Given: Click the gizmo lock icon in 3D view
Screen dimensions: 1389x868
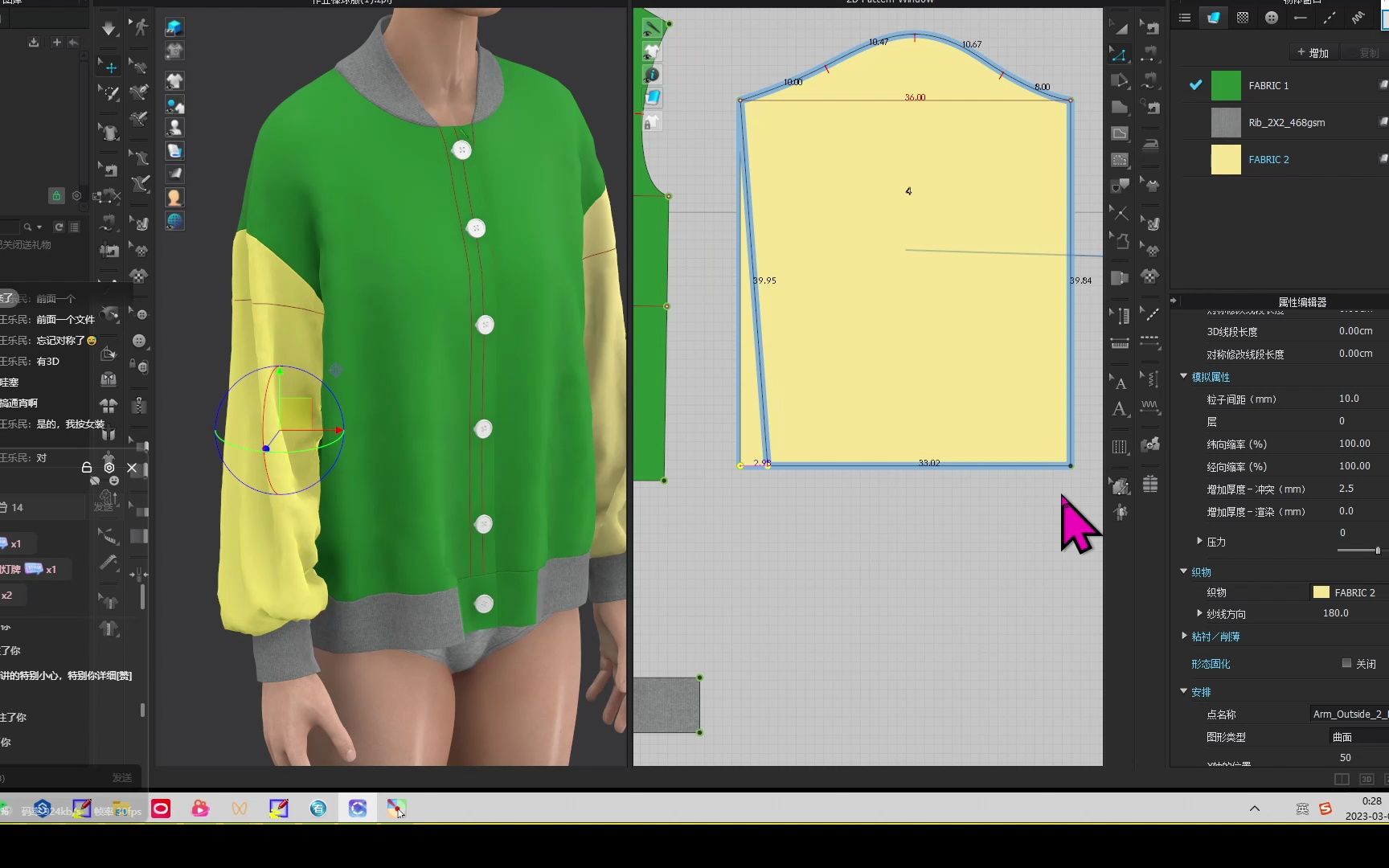Looking at the screenshot, I should 87,467.
